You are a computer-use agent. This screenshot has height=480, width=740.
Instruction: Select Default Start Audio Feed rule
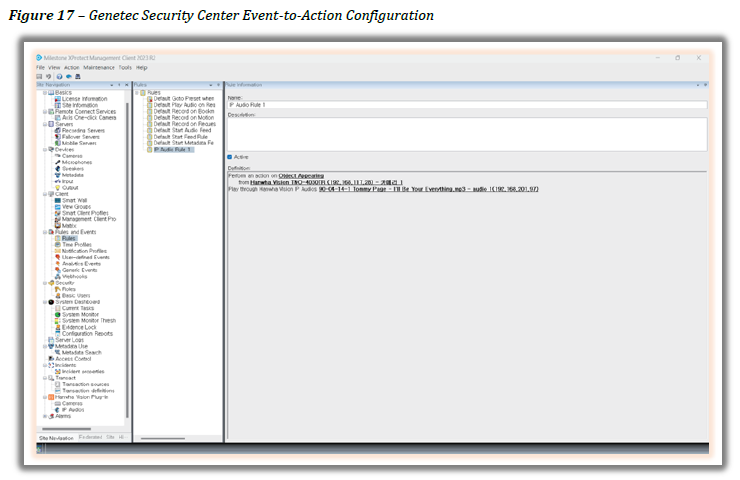(x=182, y=130)
